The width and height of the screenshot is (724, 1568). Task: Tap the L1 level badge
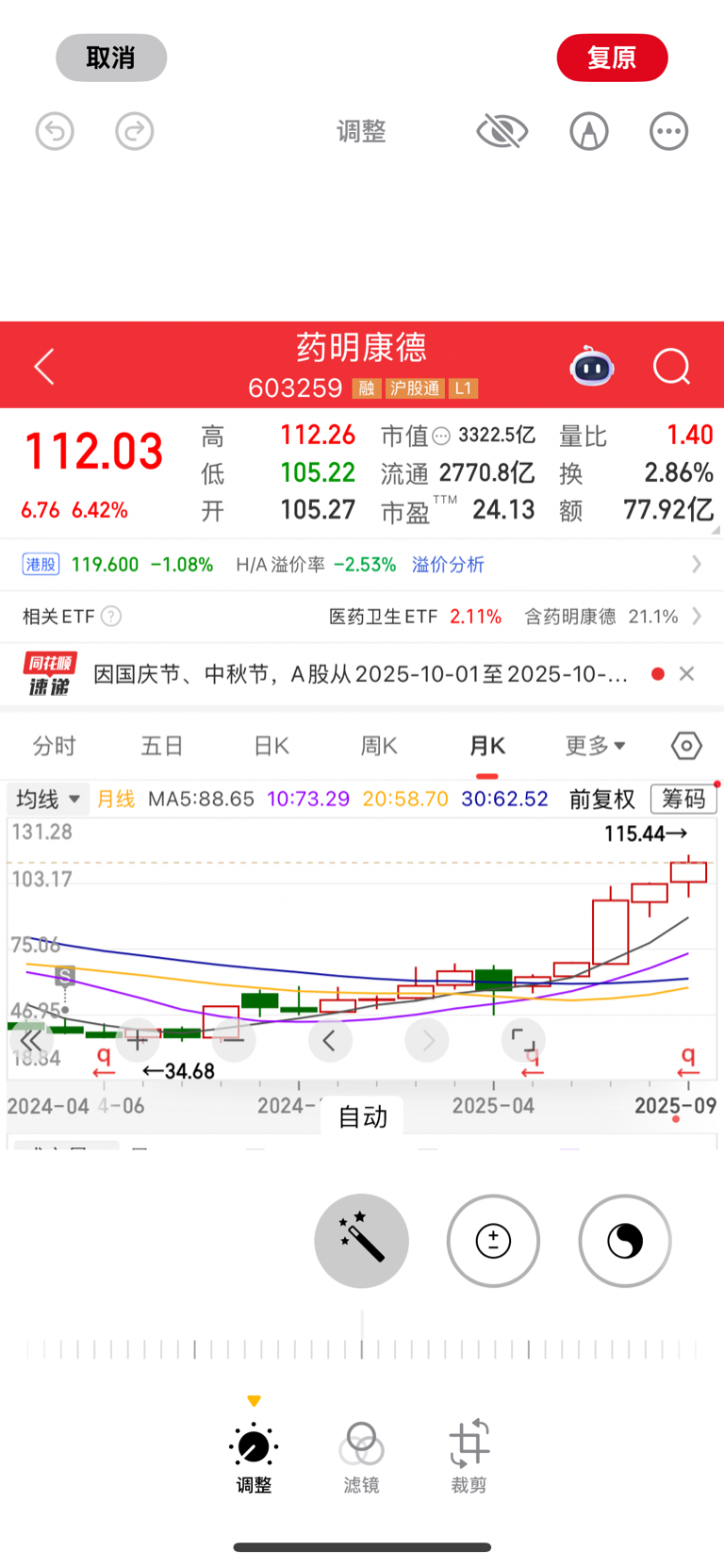click(463, 388)
